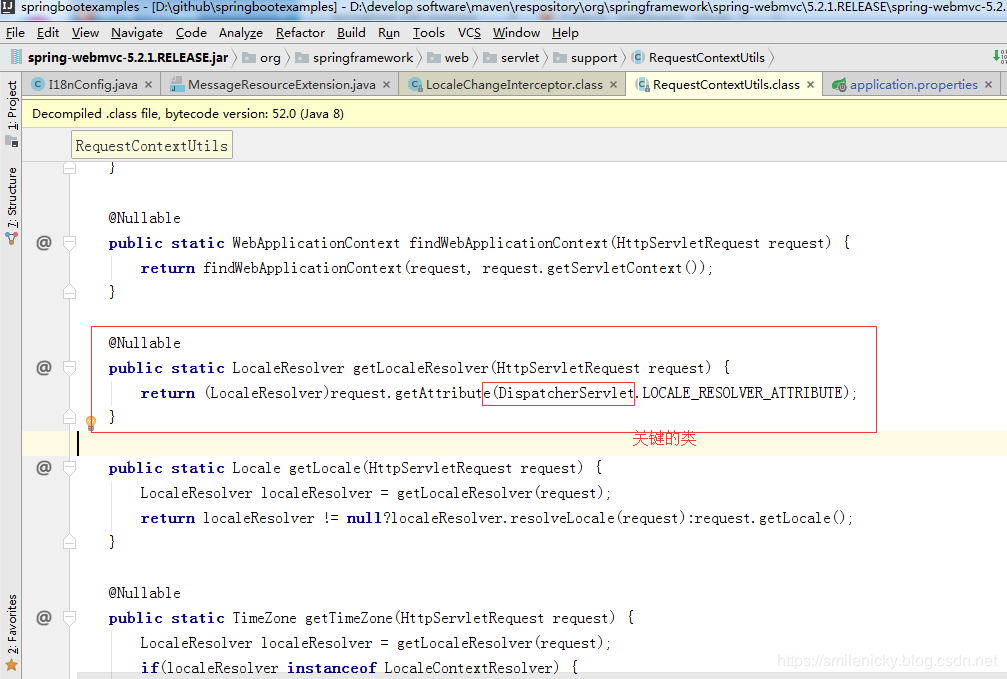Collapse the getTimeZone method fold marker
This screenshot has height=679, width=1007.
point(69,618)
